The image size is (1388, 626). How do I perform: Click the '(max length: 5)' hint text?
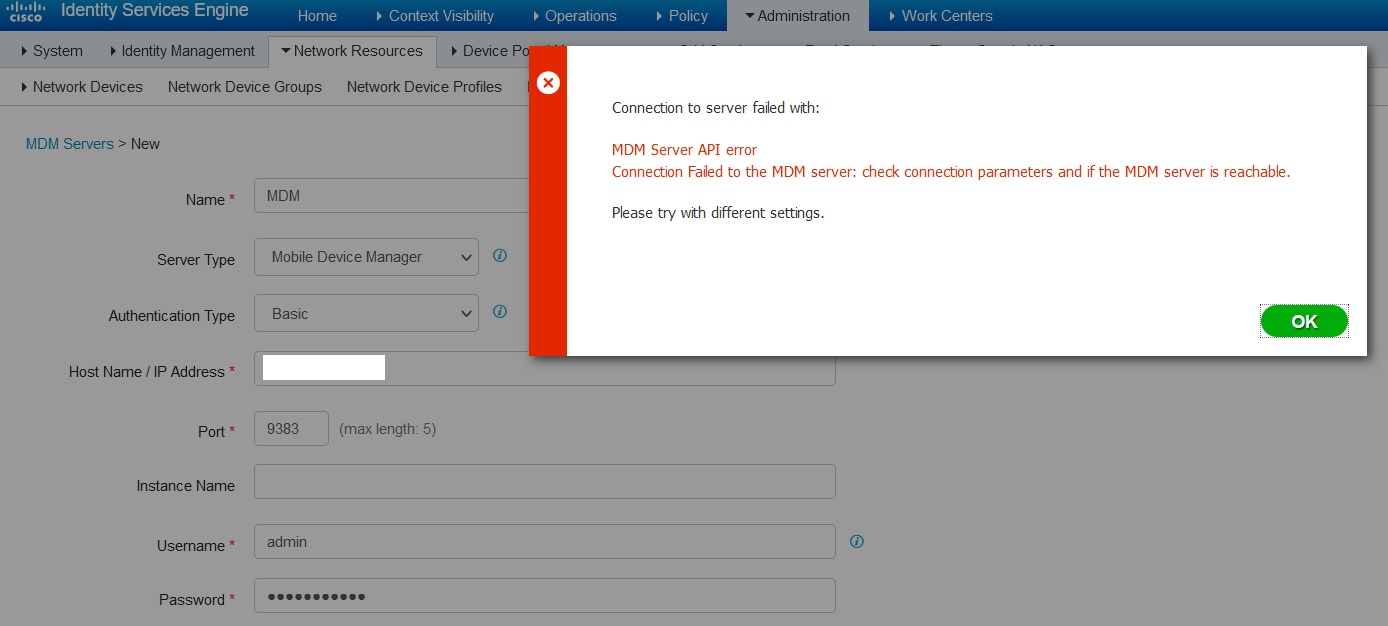point(387,429)
